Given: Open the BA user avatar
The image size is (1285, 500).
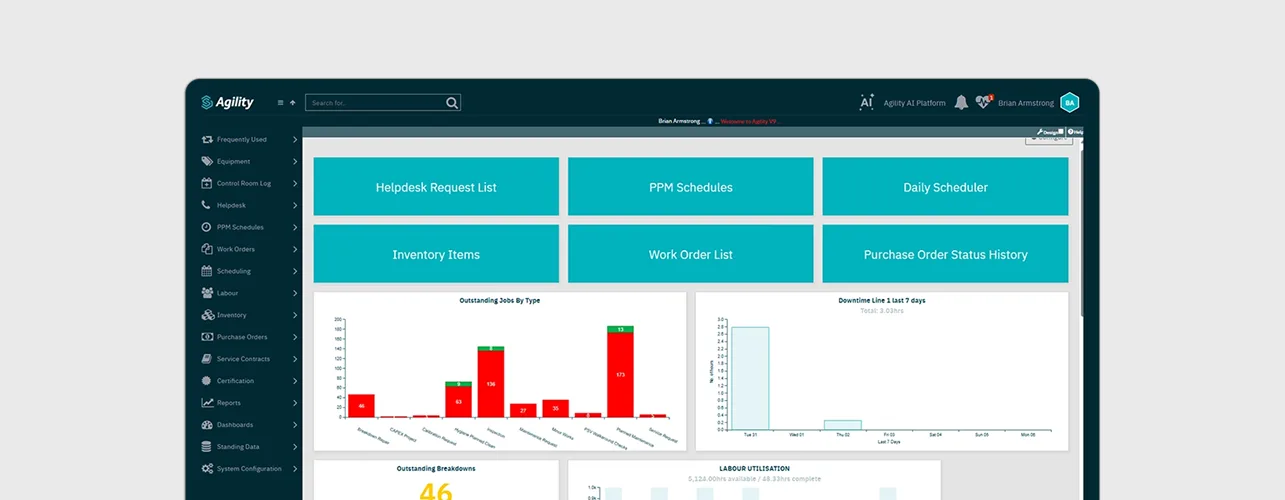Looking at the screenshot, I should pyautogui.click(x=1069, y=102).
